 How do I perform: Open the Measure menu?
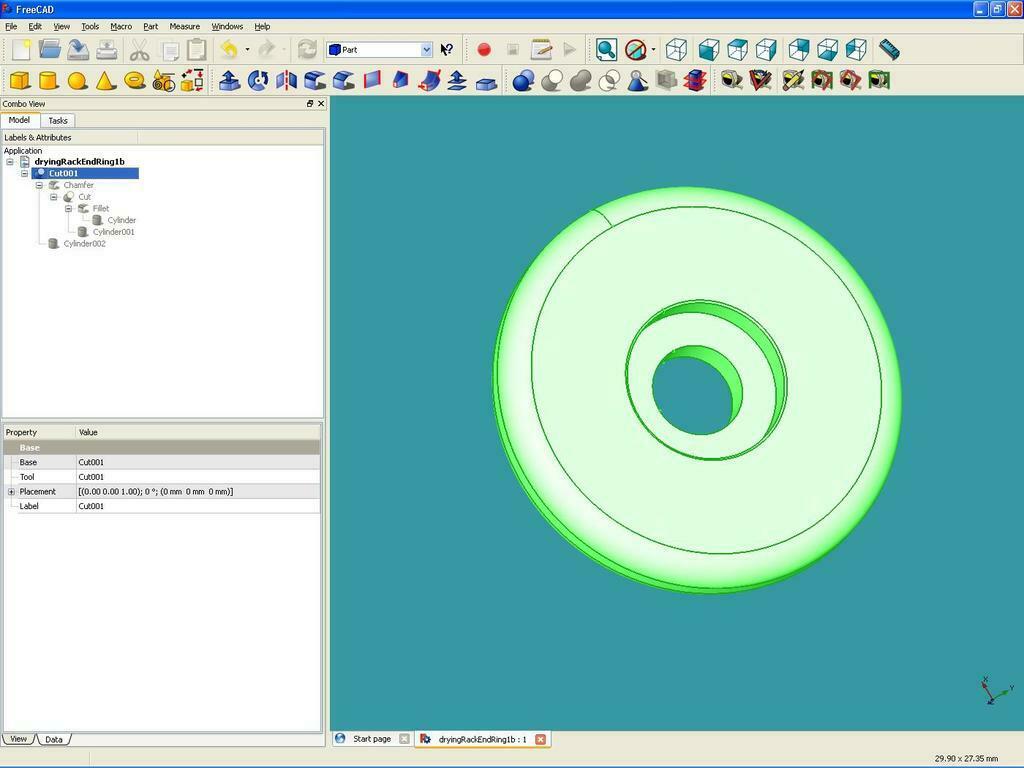coord(184,27)
